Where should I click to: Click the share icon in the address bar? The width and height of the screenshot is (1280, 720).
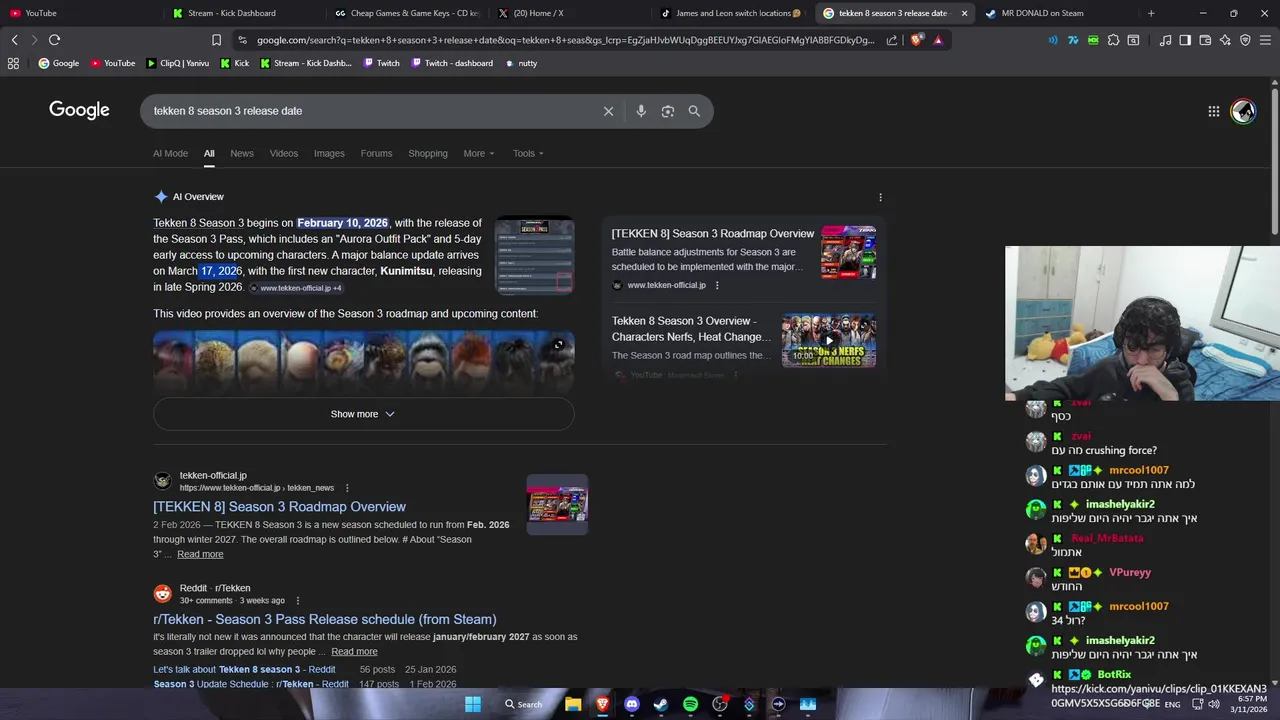(x=892, y=40)
